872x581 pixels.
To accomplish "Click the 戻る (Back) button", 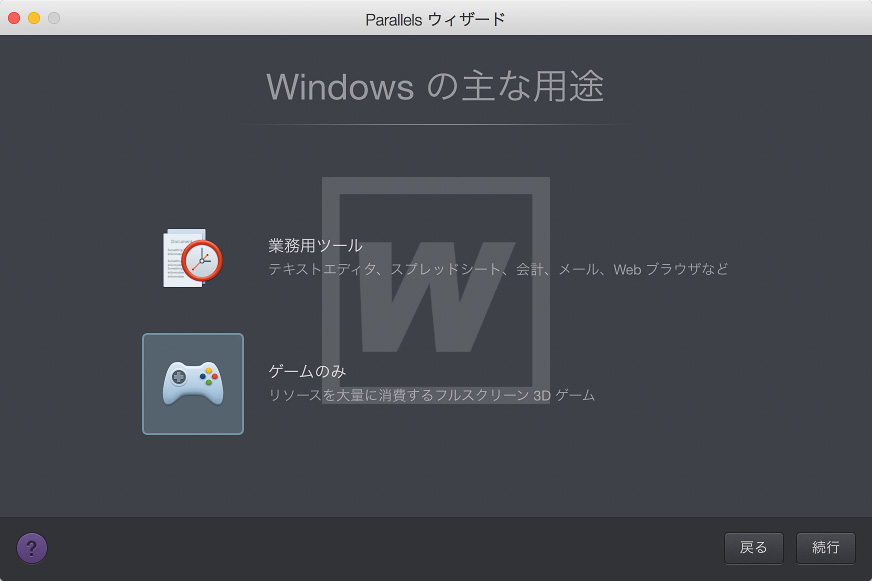I will point(754,548).
